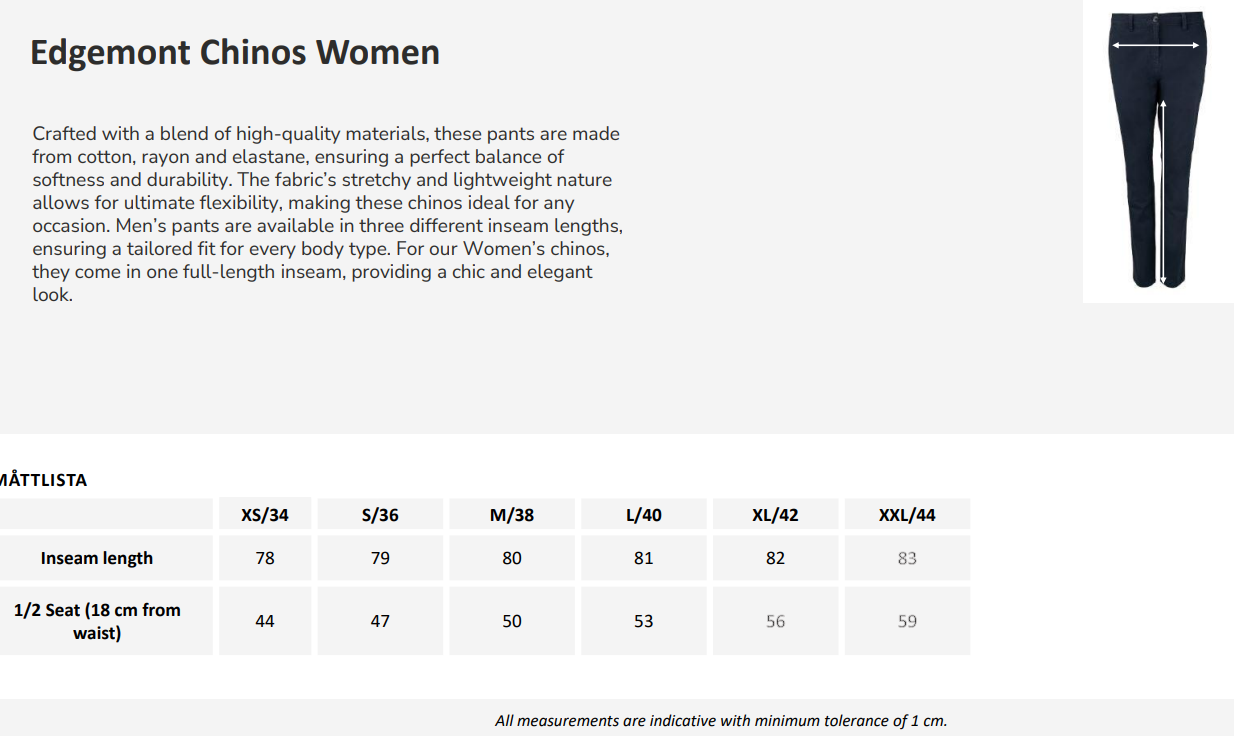
Task: Click the Inseam length row label
Action: 97,558
